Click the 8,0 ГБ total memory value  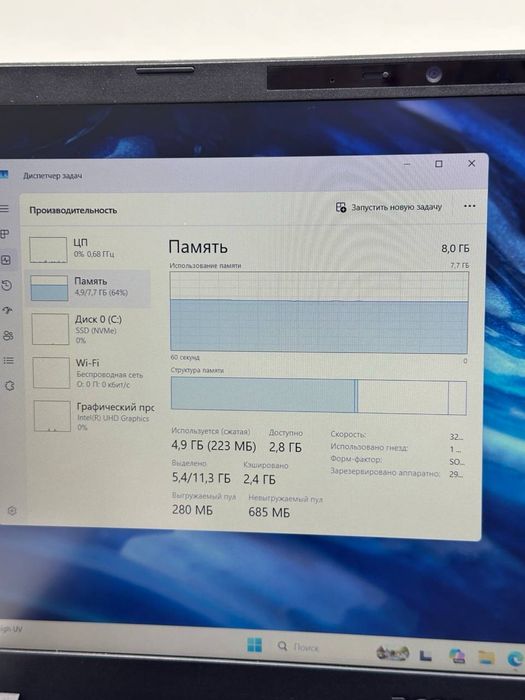tap(455, 249)
